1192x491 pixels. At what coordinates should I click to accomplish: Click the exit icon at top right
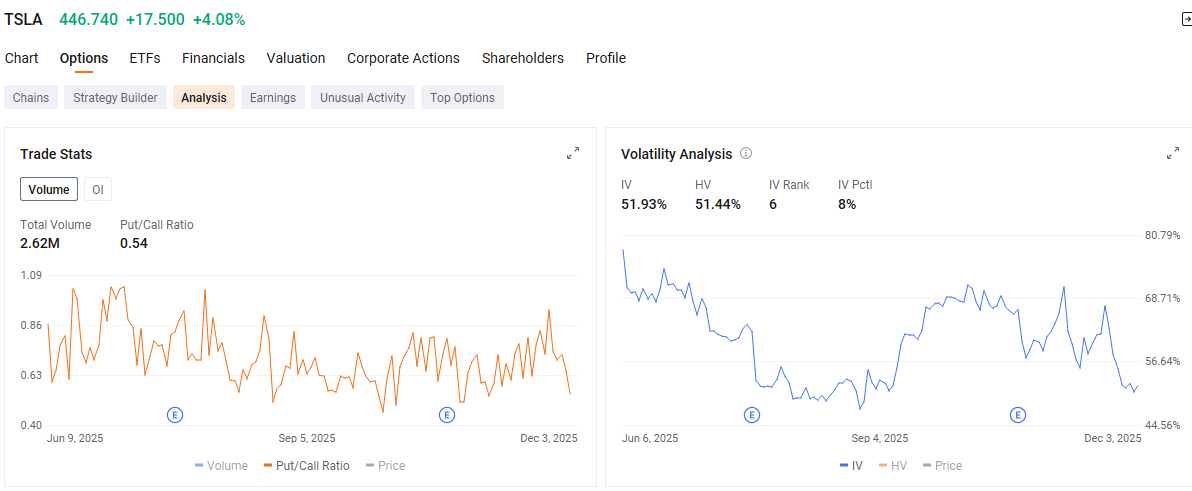click(x=1185, y=21)
